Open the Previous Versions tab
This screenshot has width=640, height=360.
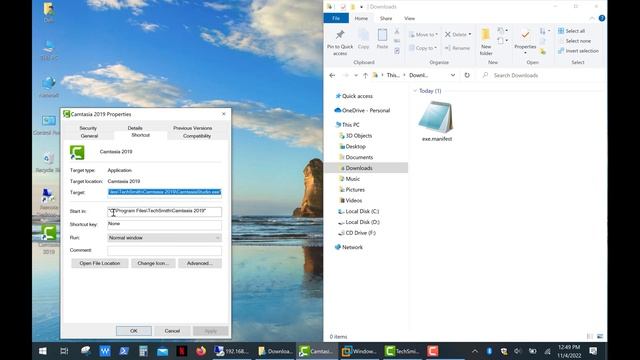[x=193, y=128]
